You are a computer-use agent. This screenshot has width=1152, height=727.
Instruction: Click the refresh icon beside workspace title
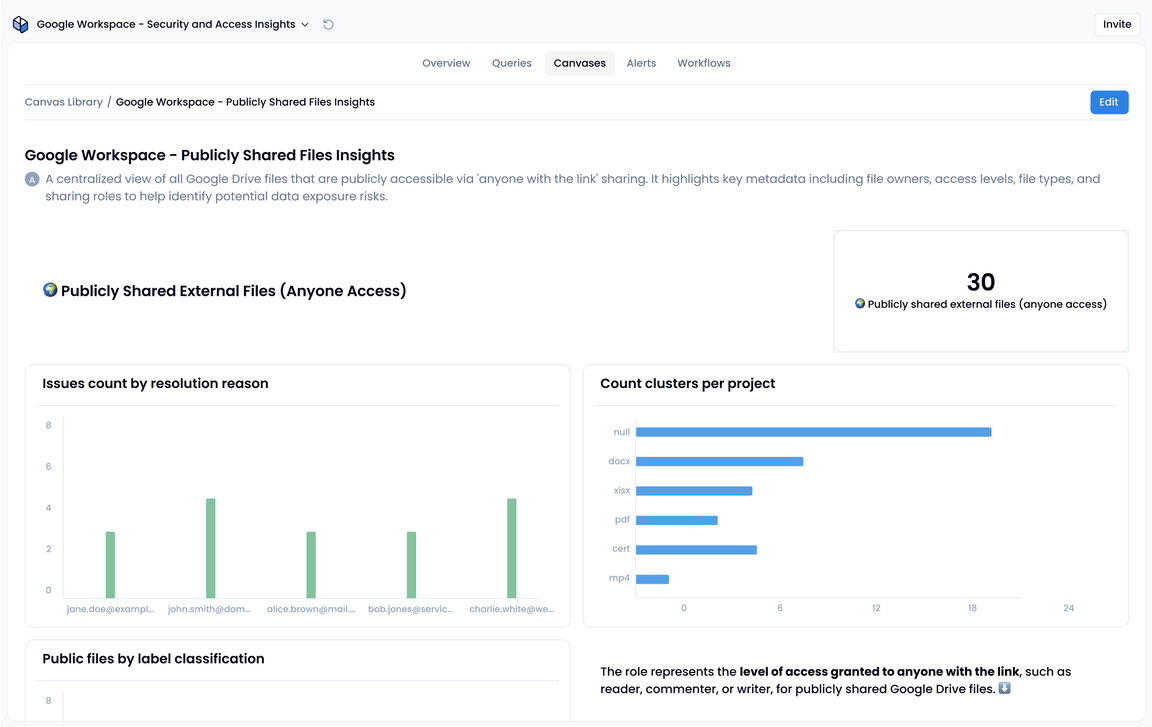328,24
